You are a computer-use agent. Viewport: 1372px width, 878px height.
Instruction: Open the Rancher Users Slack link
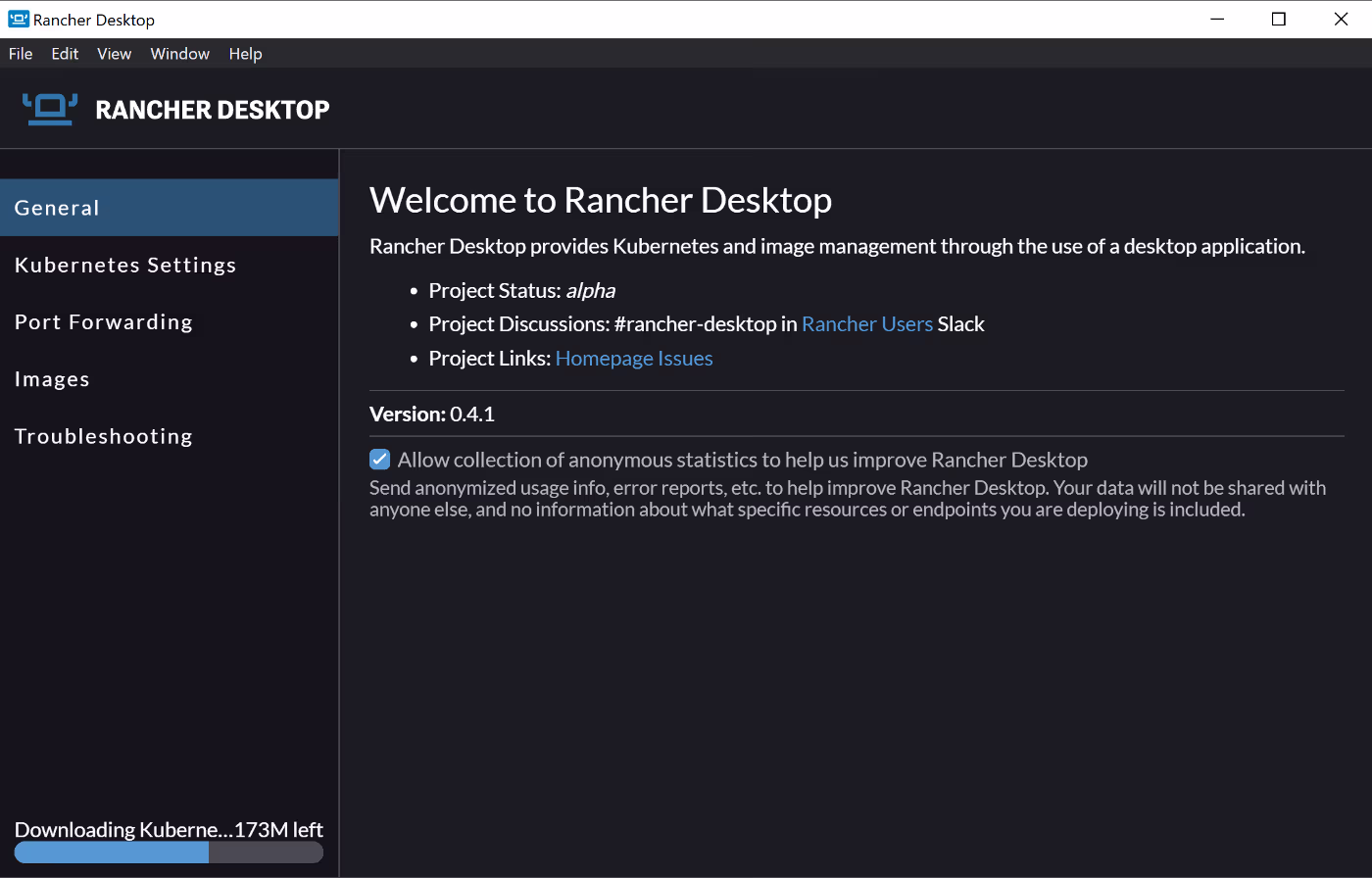[x=866, y=323]
